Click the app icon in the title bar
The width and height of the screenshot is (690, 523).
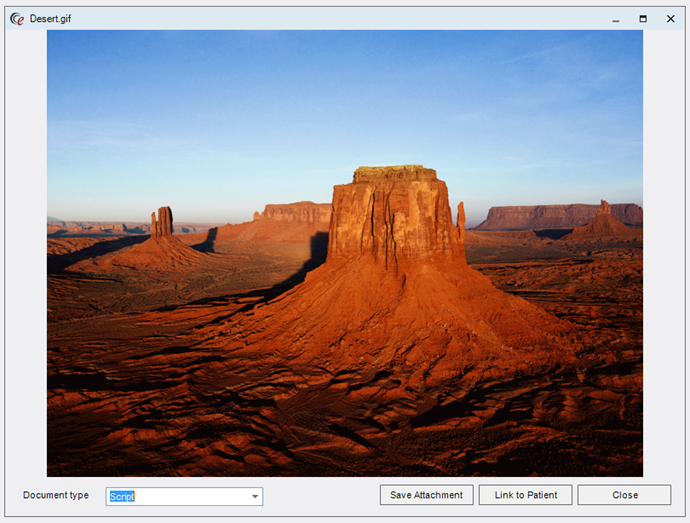point(17,18)
